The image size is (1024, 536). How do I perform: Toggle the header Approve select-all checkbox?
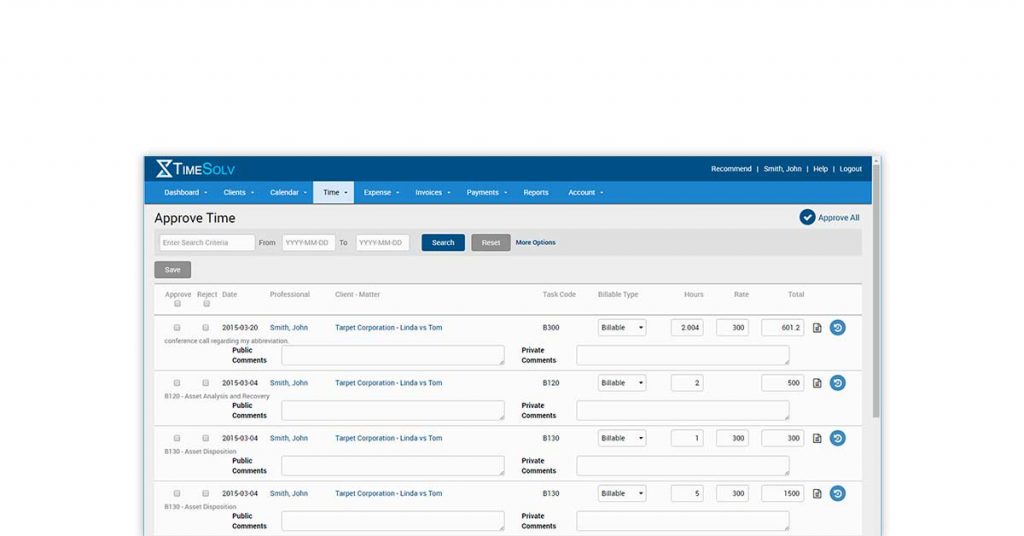pos(177,304)
